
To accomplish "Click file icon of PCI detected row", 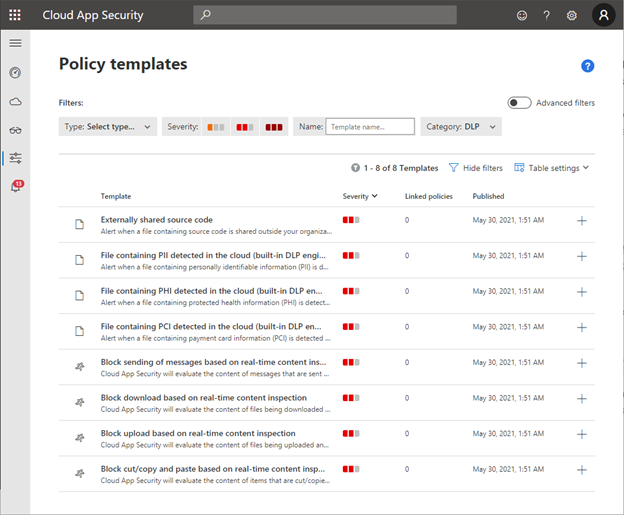I will pos(80,331).
